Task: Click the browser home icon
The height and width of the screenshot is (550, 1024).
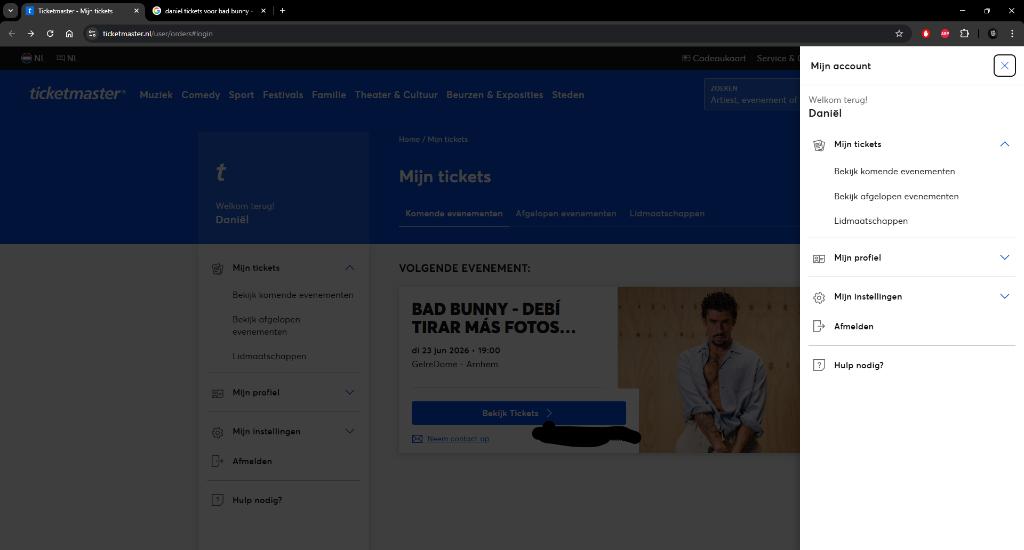Action: click(69, 33)
